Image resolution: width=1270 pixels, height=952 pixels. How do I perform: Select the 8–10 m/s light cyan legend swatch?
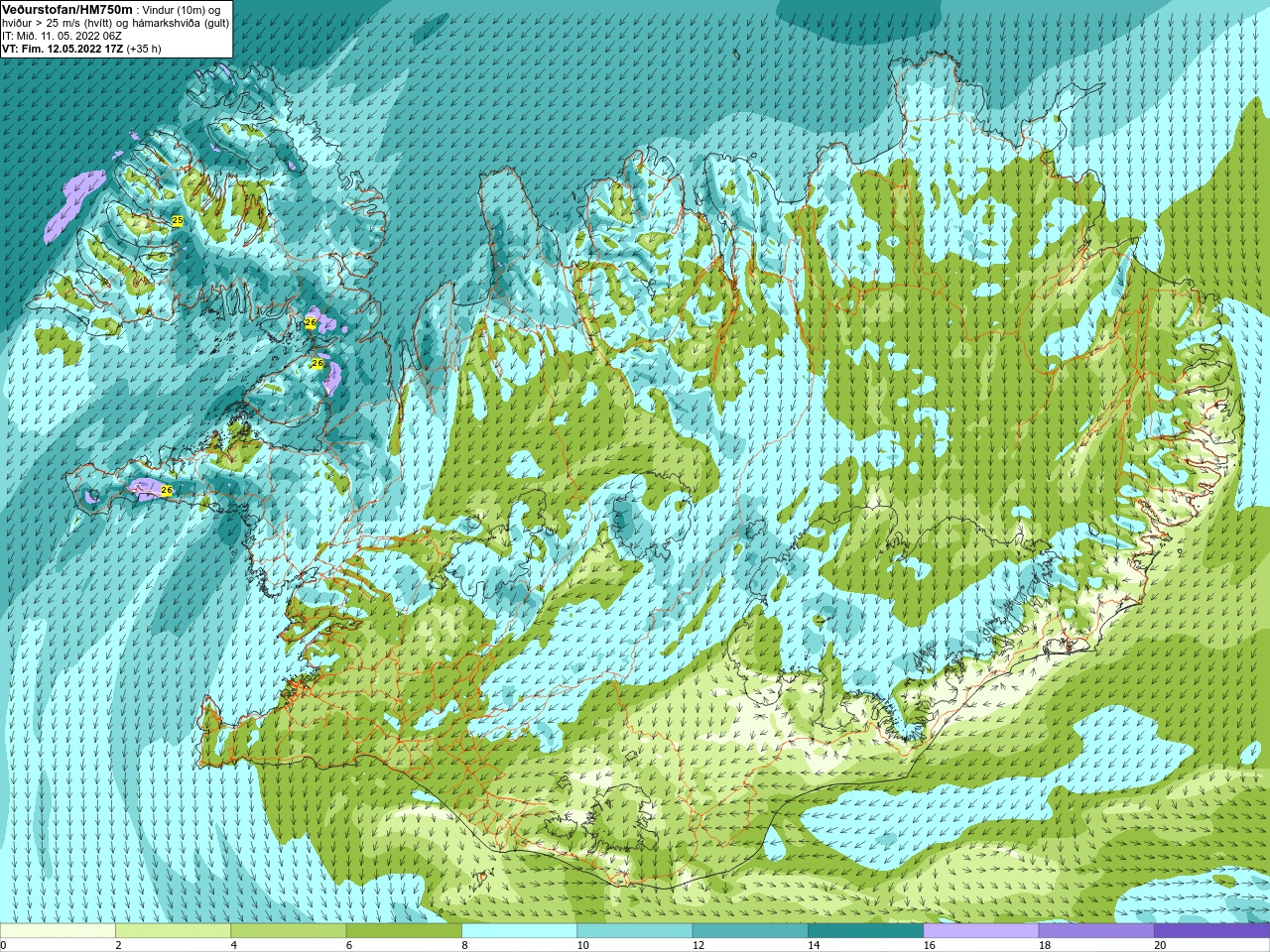point(519,931)
